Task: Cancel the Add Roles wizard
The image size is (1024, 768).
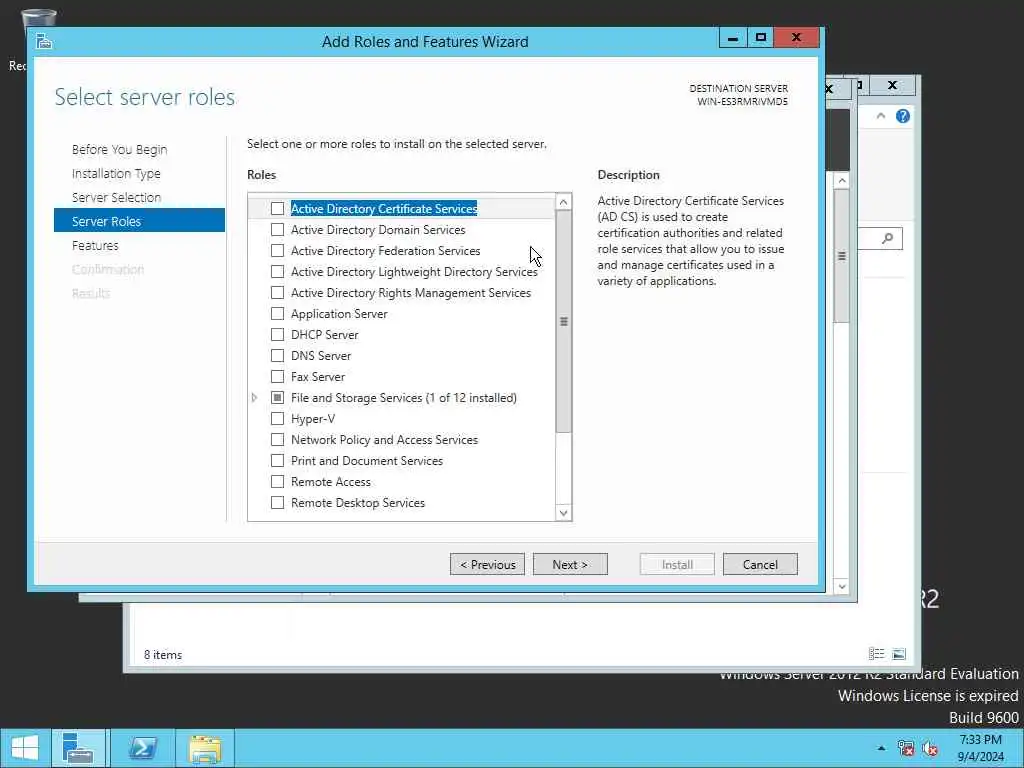Action: 760,564
